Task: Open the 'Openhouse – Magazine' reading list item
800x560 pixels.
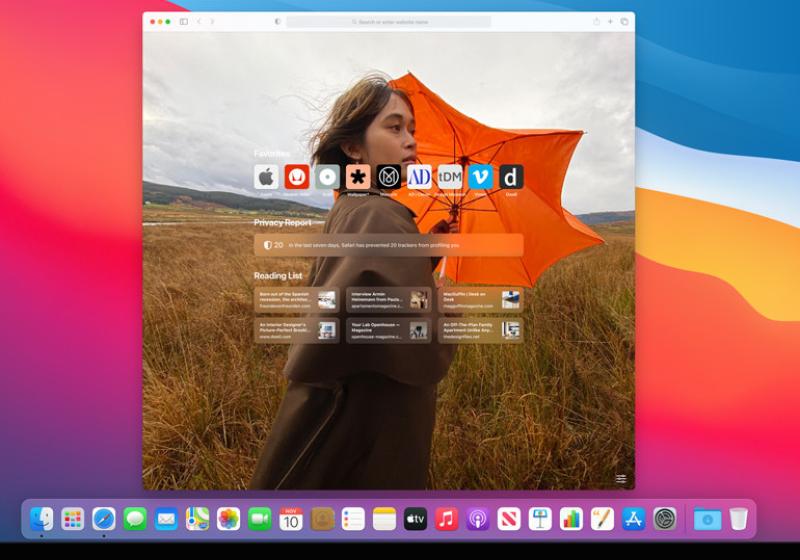Action: click(x=389, y=330)
